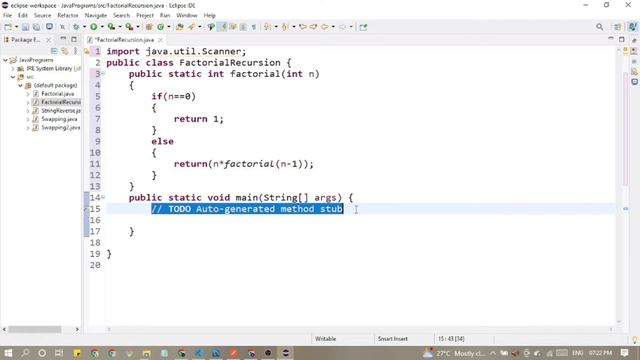Open the Refactor menu
Screen dimensions: 640x360
[x=68, y=16]
